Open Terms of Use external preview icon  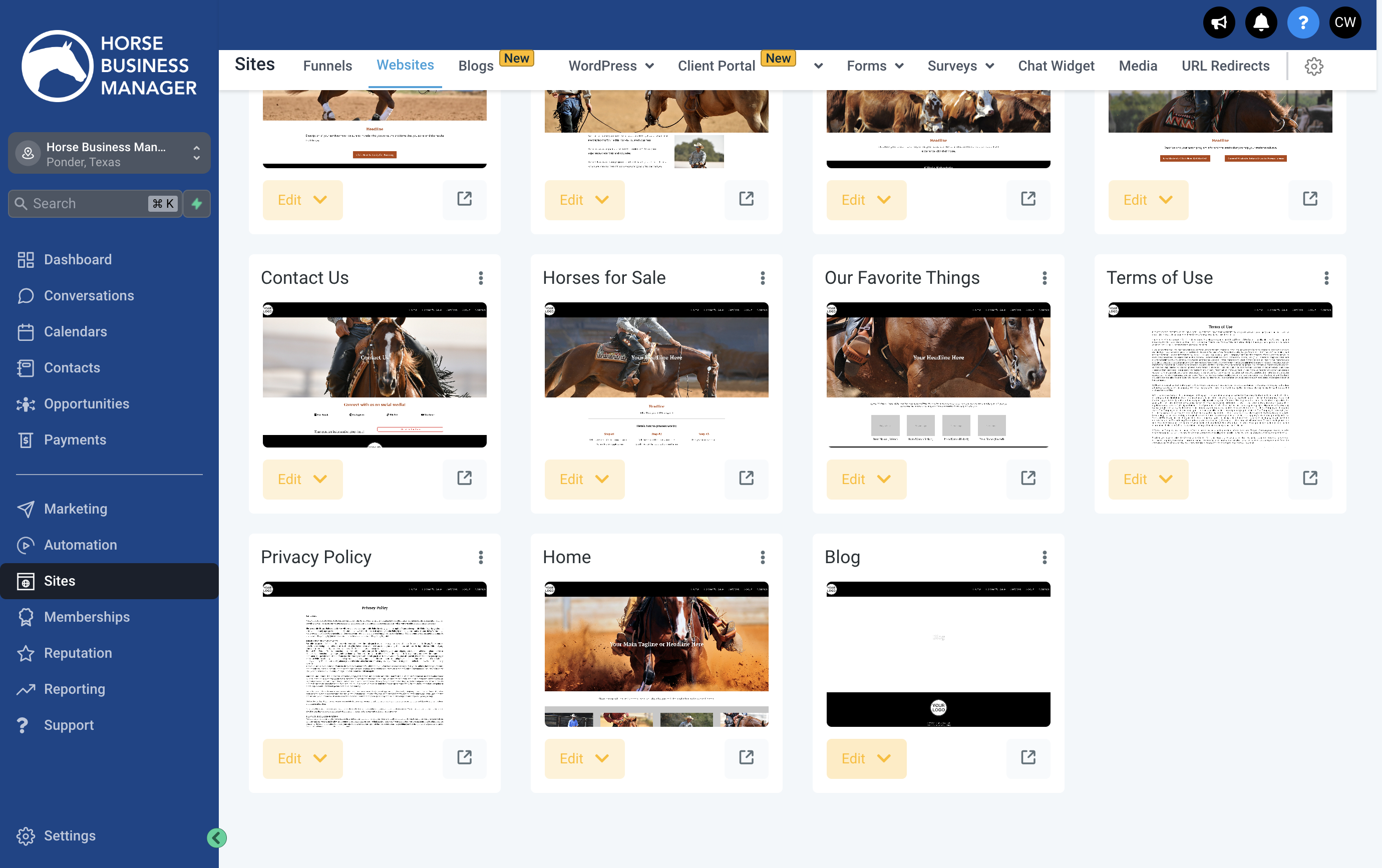point(1310,479)
